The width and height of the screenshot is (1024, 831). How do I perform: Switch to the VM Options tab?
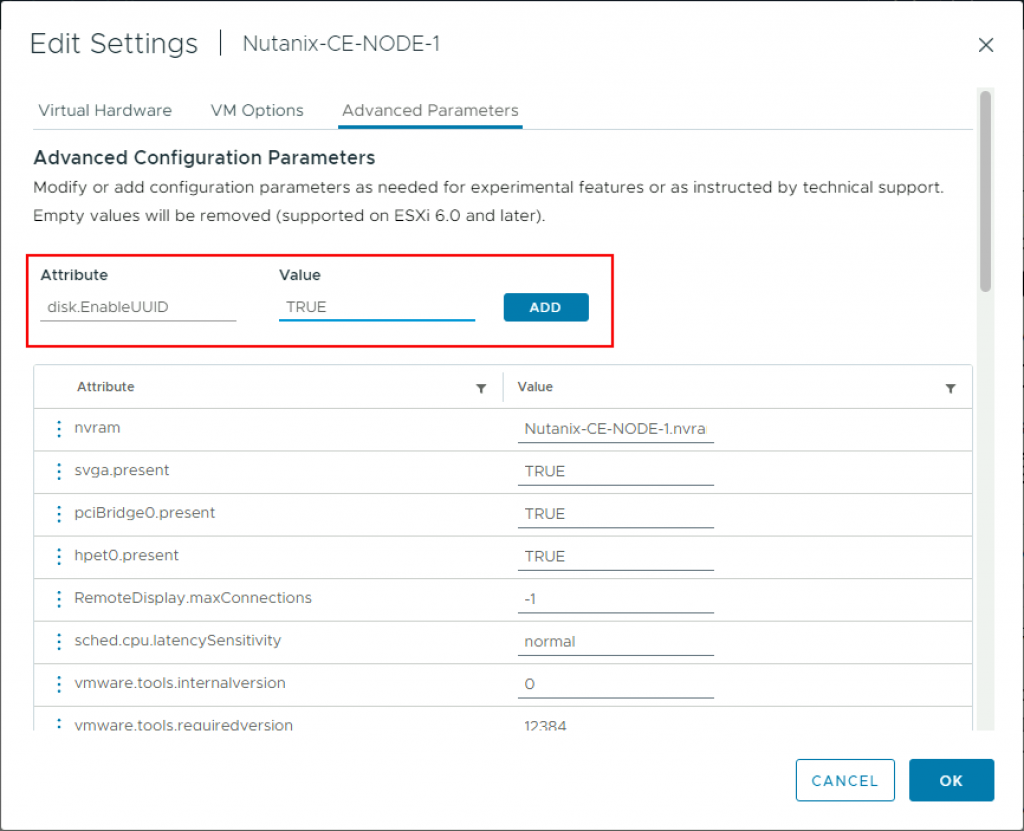[256, 110]
